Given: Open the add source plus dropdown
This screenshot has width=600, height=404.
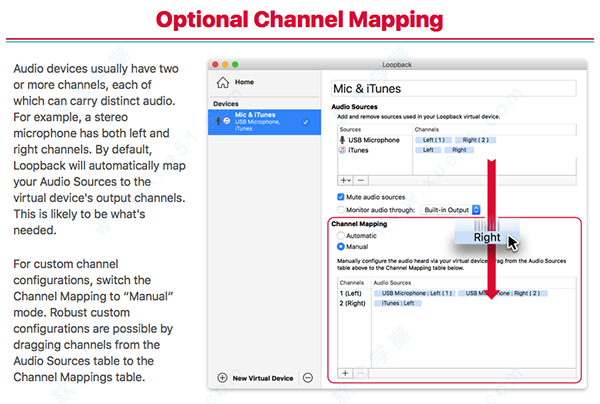Looking at the screenshot, I should pos(346,180).
